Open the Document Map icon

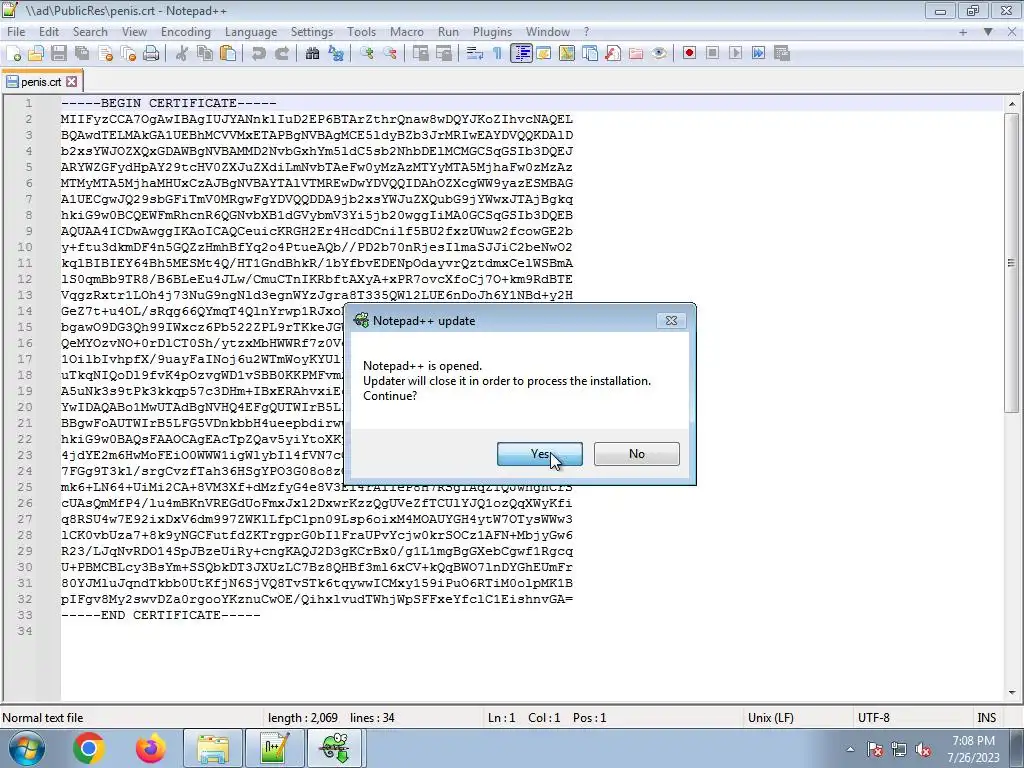(566, 54)
